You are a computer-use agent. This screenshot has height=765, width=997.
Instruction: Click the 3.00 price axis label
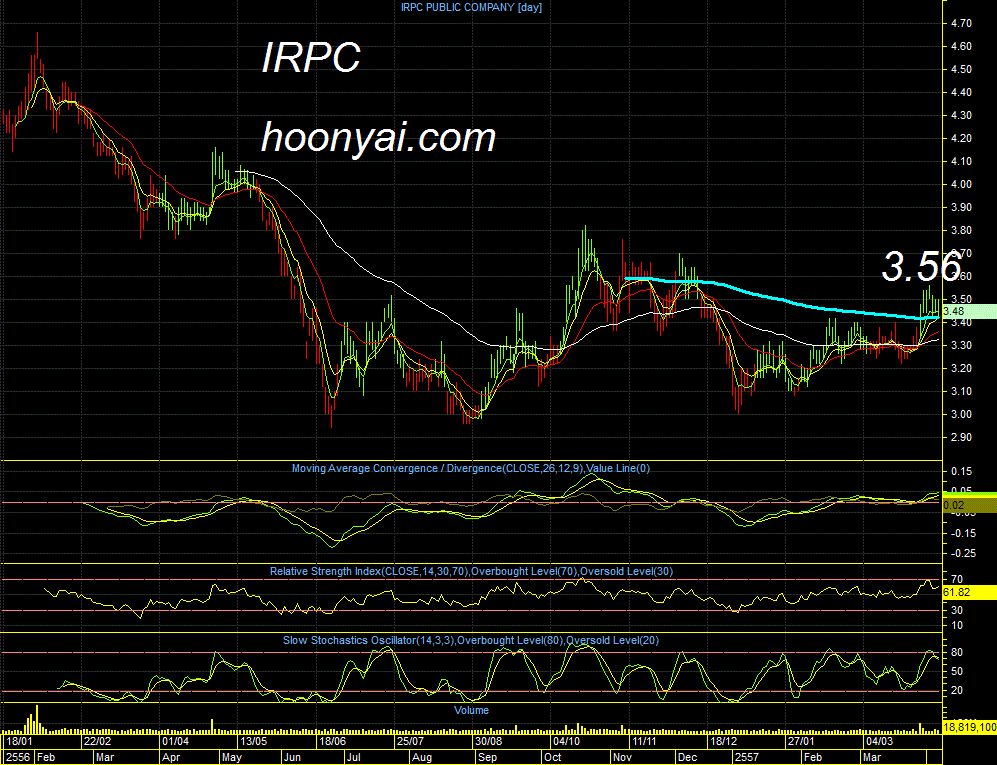(x=961, y=414)
